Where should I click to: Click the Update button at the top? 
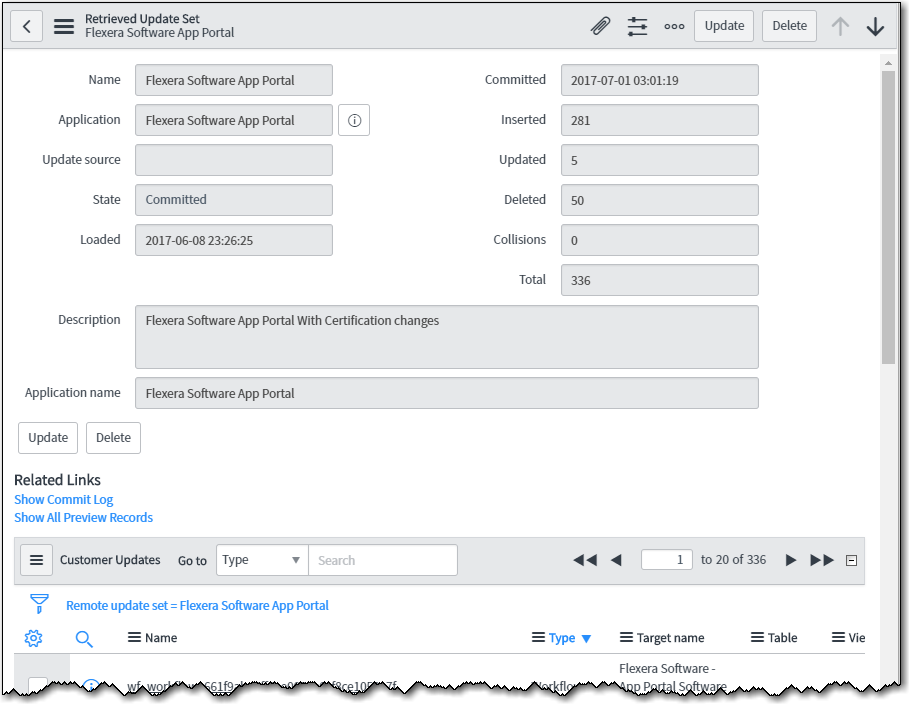point(723,26)
